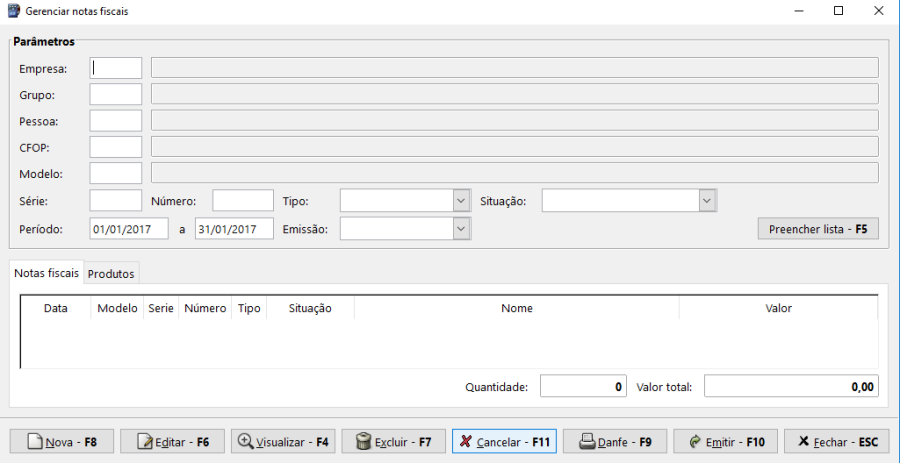Sort by the Data column header
This screenshot has height=463, width=900.
click(56, 308)
